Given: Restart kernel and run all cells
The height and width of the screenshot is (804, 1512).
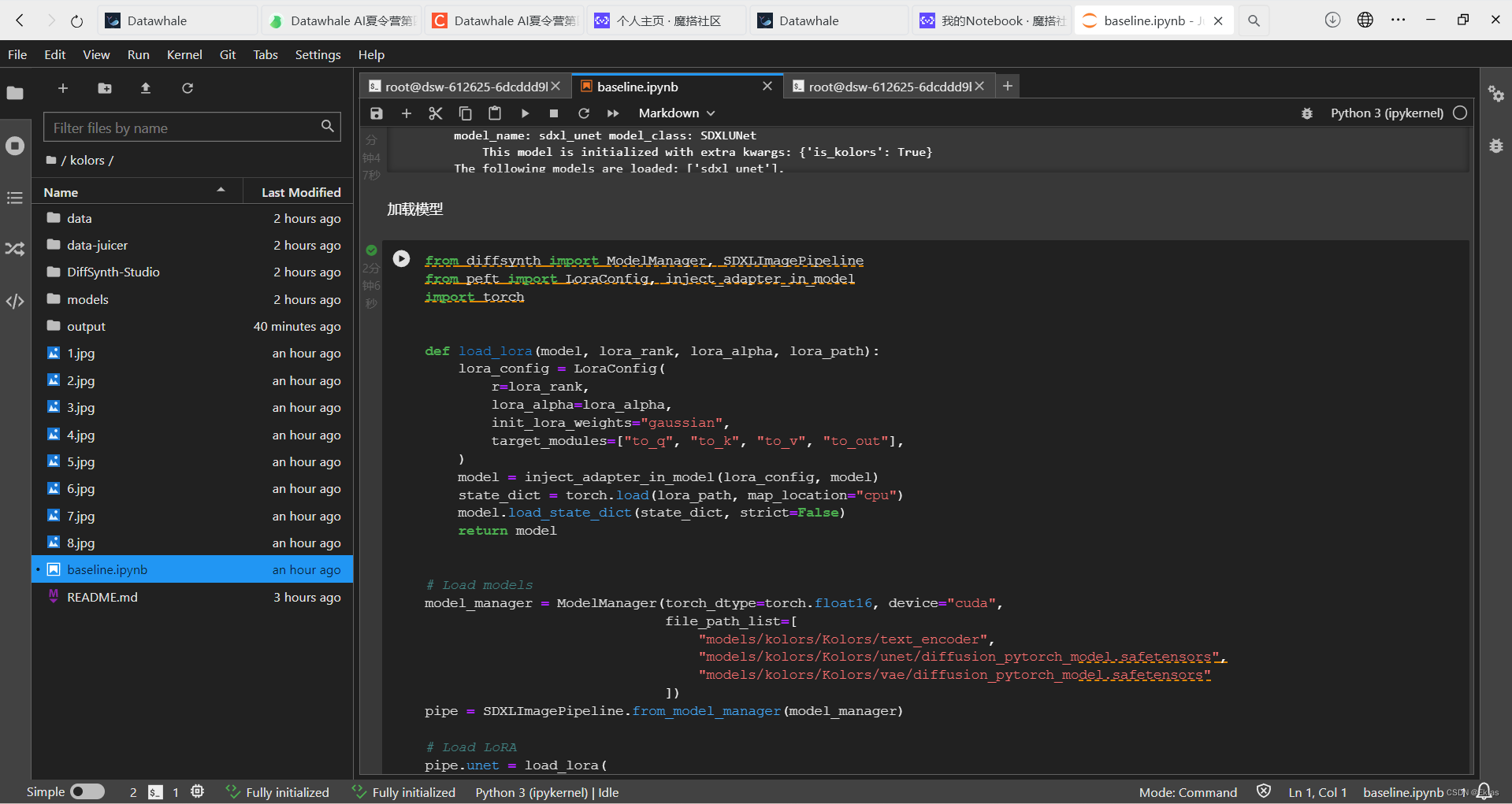Looking at the screenshot, I should click(613, 113).
